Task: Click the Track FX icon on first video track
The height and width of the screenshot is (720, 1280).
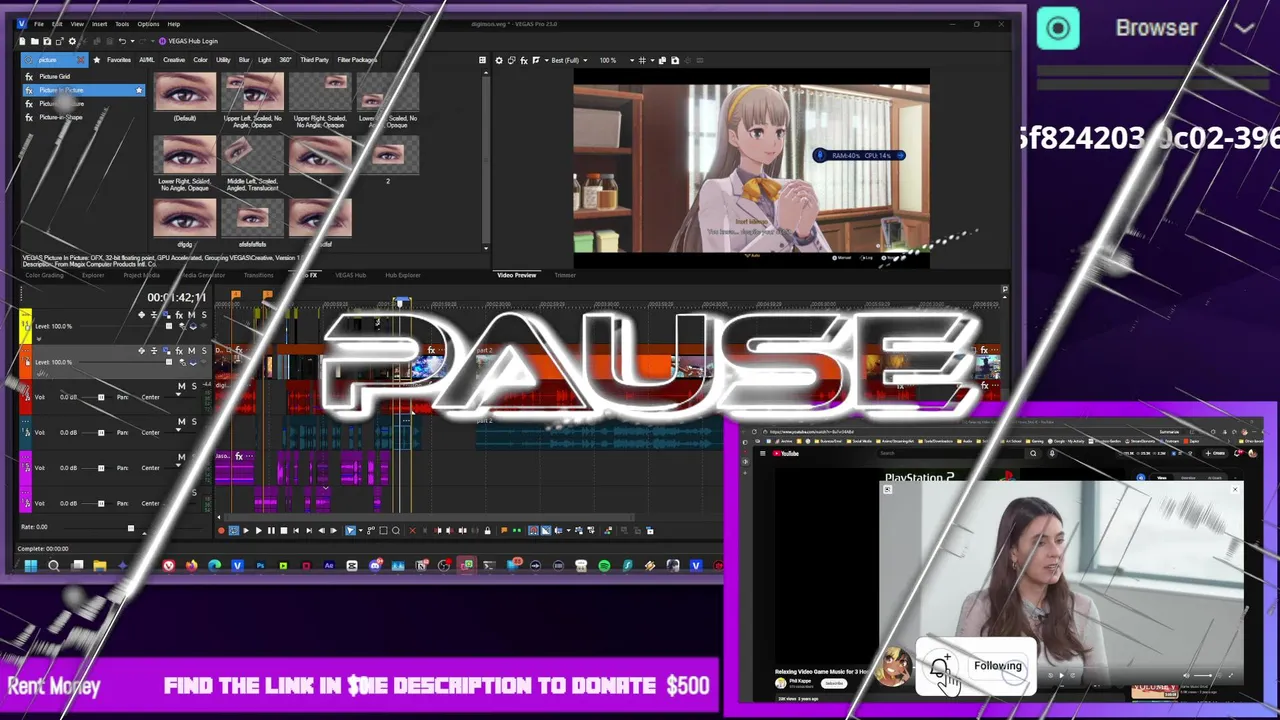Action: [x=179, y=315]
